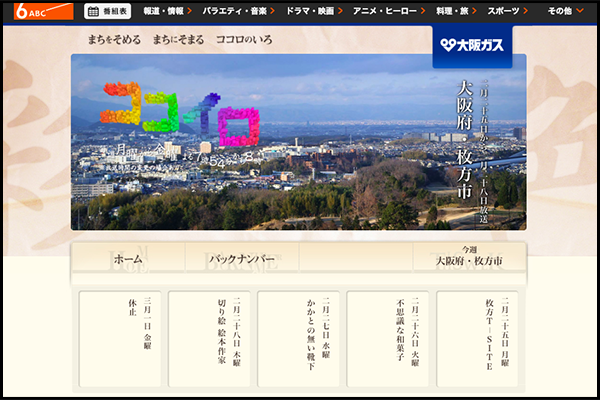Select the 今週 大阪府・枚方市 tab

click(469, 257)
